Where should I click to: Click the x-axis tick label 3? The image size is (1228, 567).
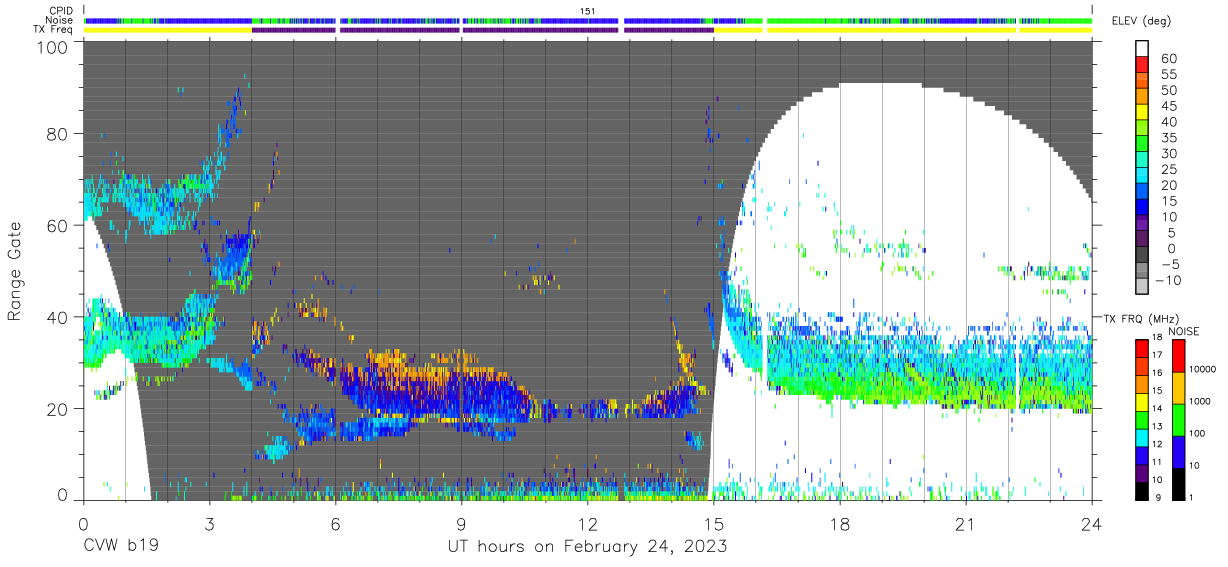[x=209, y=523]
